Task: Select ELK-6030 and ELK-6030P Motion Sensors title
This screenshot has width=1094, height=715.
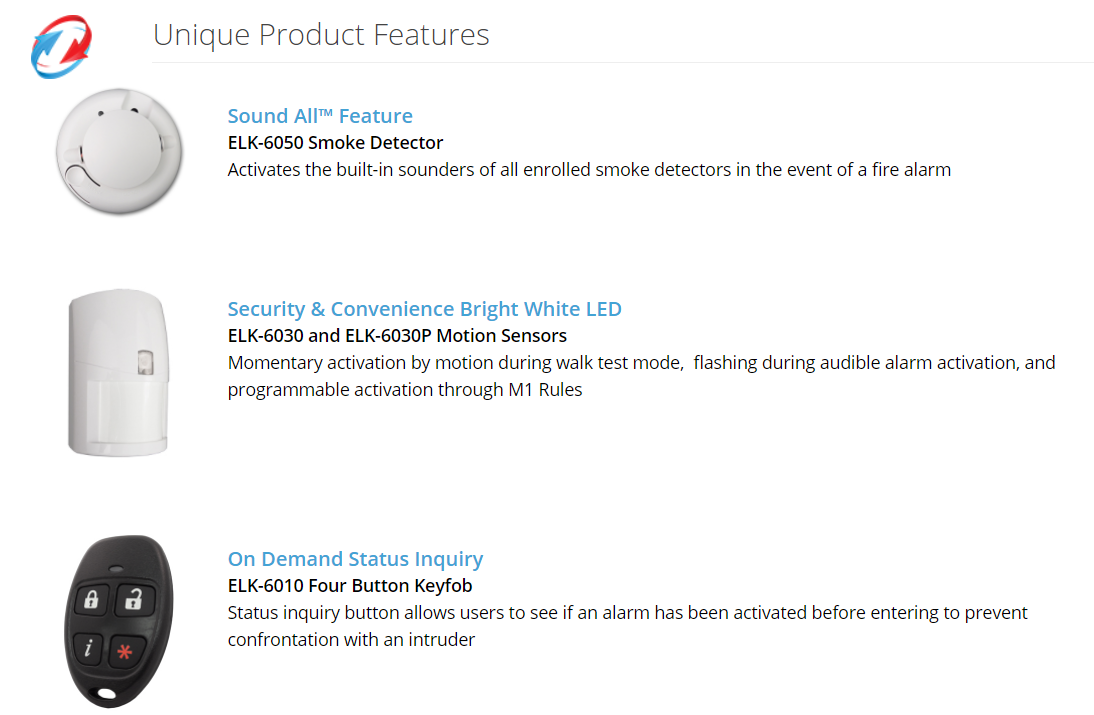Action: [397, 336]
